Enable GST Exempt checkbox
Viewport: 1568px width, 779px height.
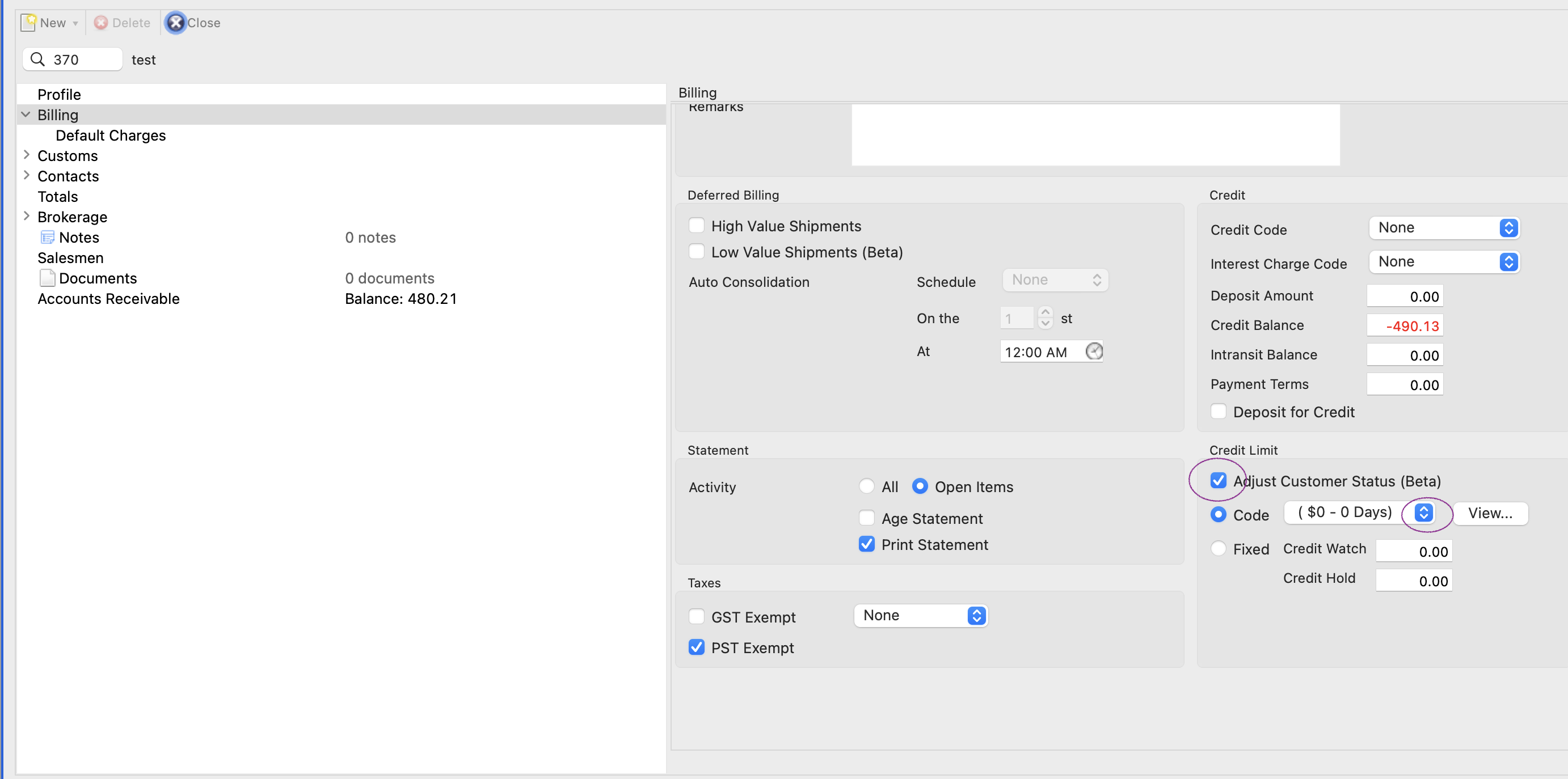pos(696,617)
